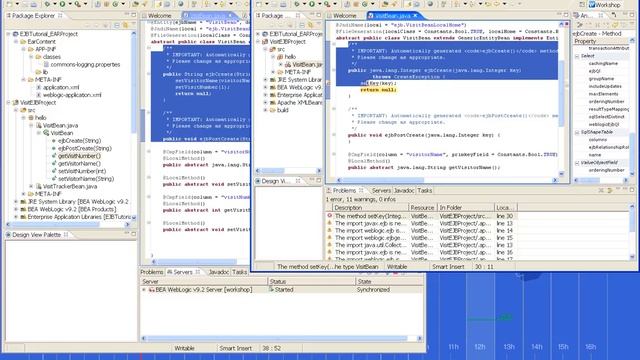Click the 'line 30' cell in Problems
The height and width of the screenshot is (360, 640).
coord(505,216)
